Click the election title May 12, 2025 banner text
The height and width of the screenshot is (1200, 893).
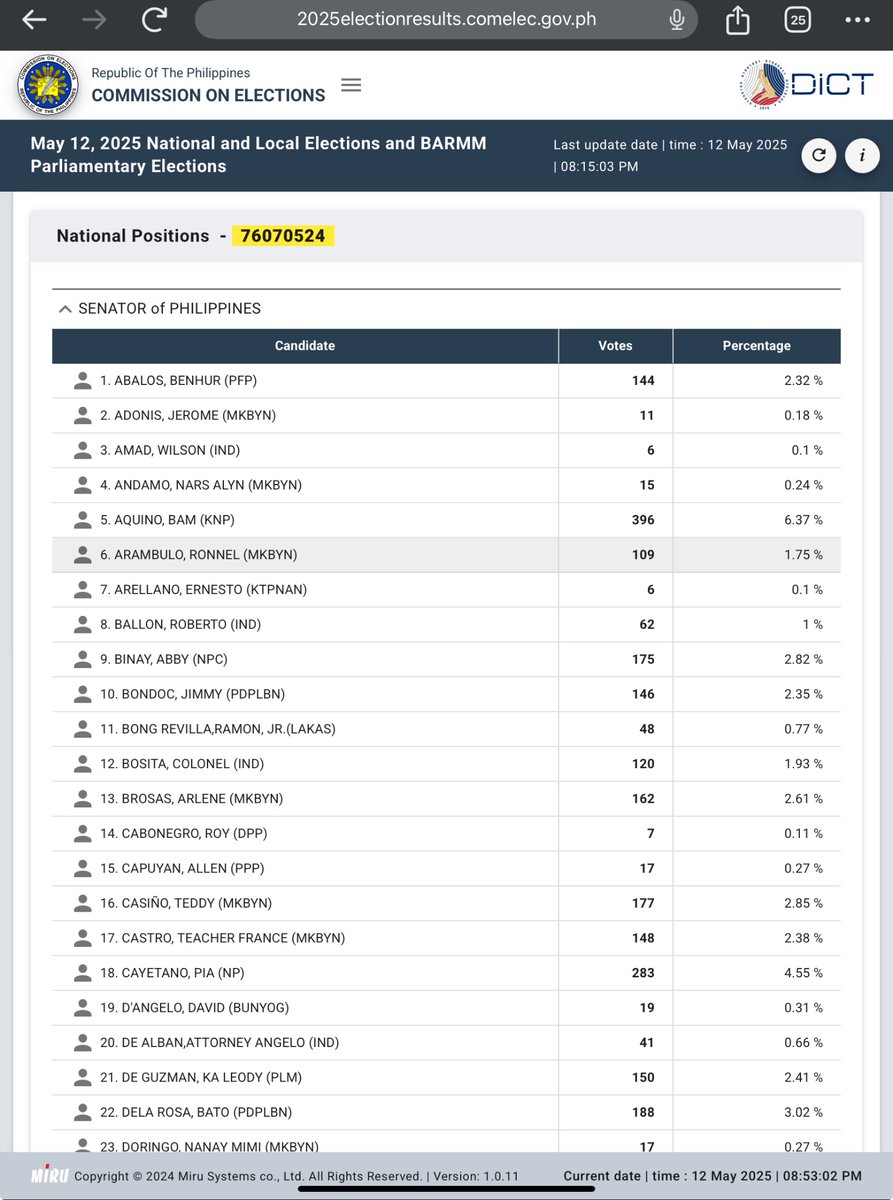[259, 155]
